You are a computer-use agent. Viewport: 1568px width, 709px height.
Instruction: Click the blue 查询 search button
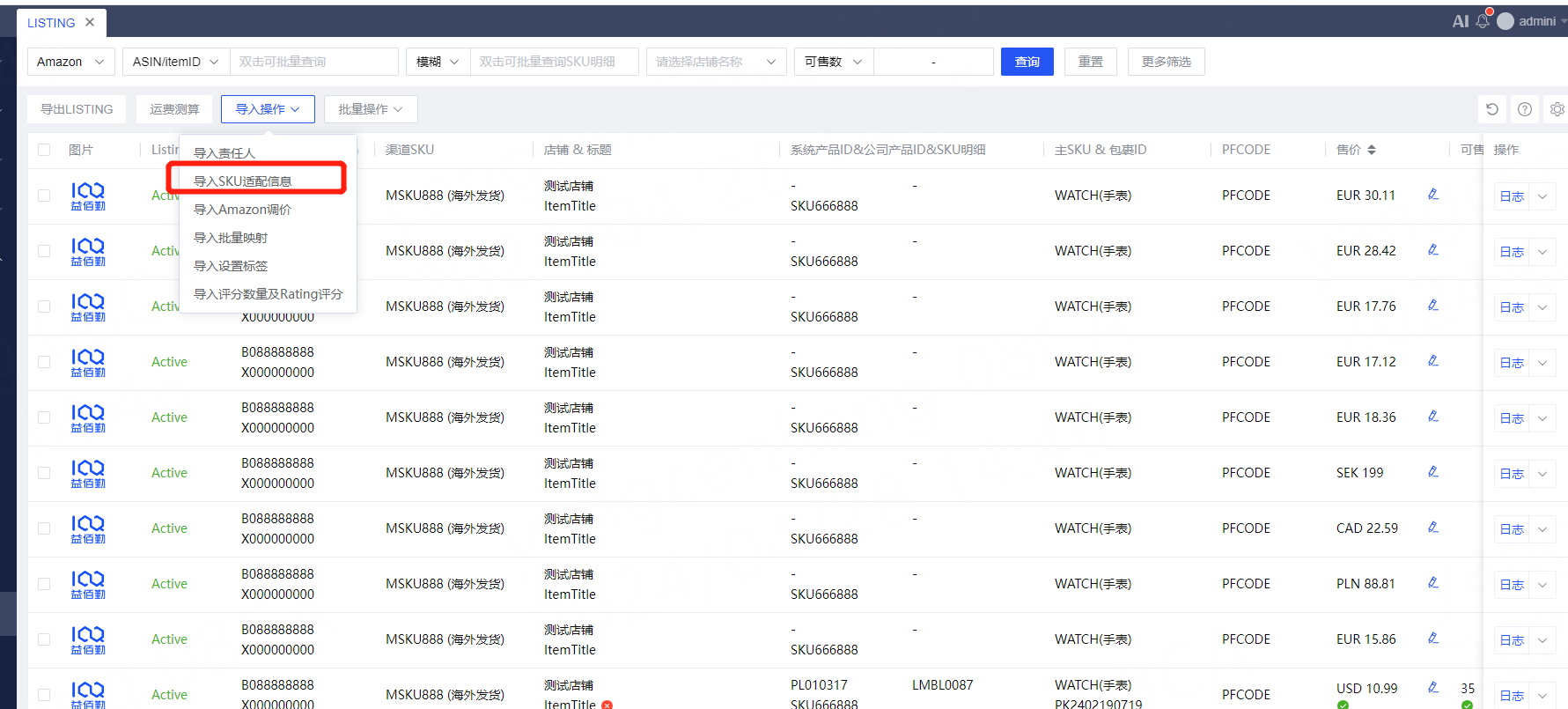tap(1027, 62)
